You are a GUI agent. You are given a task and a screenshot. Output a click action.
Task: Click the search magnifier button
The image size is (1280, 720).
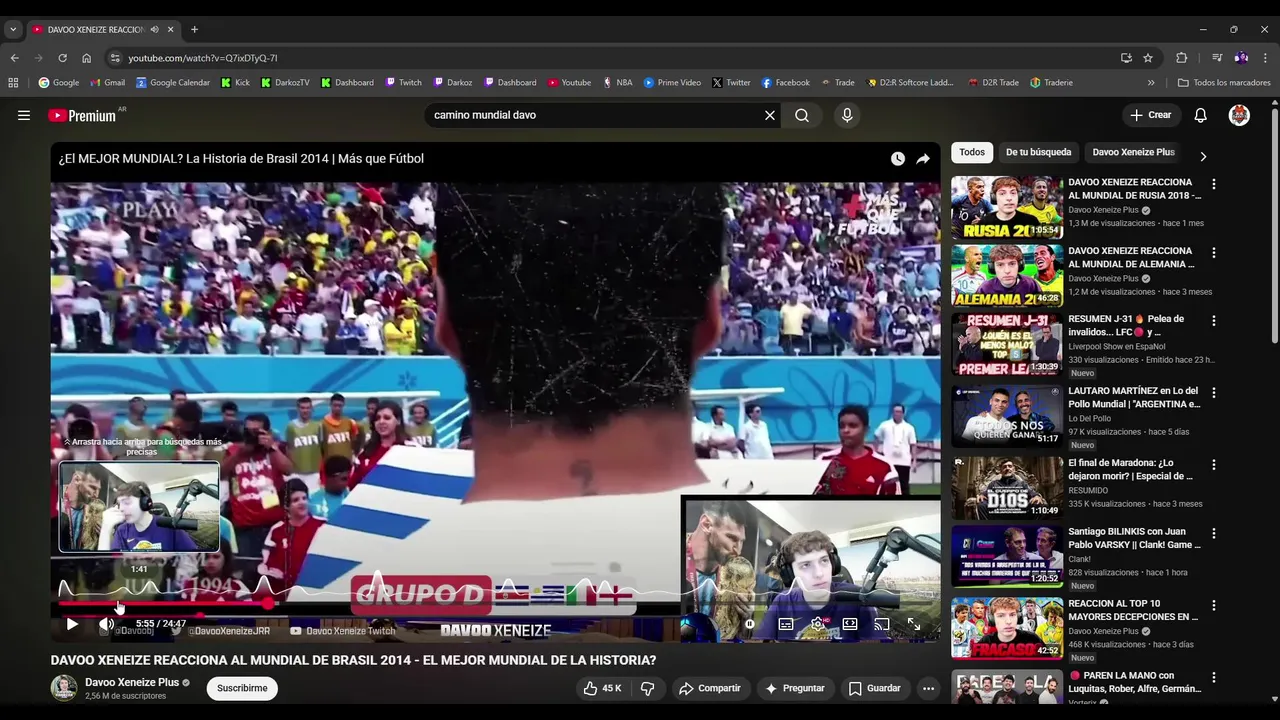point(802,115)
